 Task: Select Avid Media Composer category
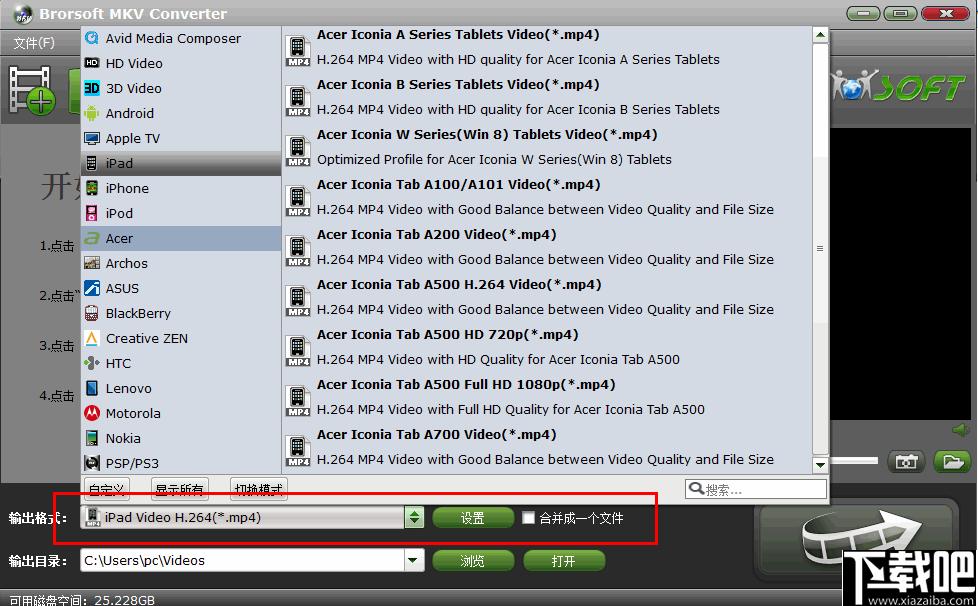(x=181, y=39)
